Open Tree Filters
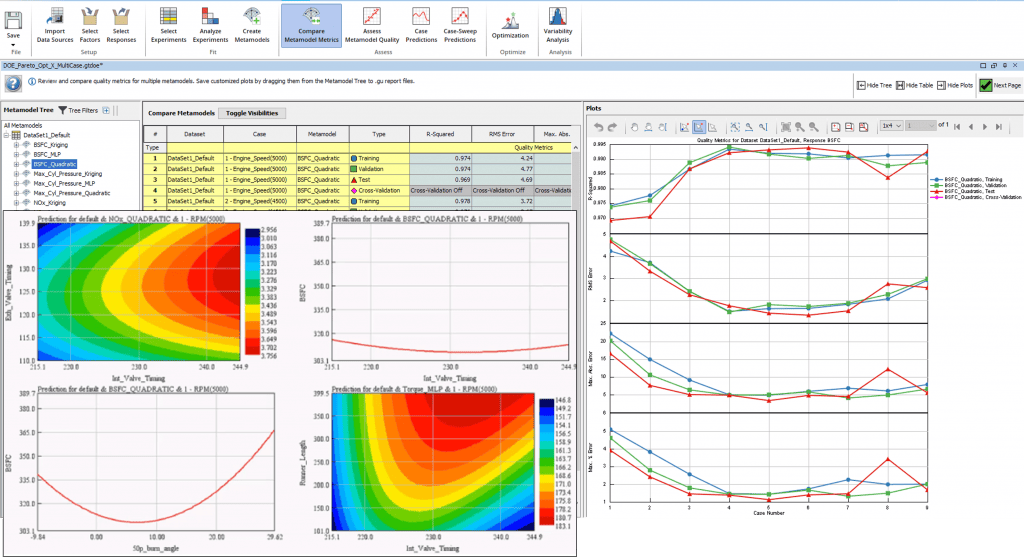 pos(78,110)
